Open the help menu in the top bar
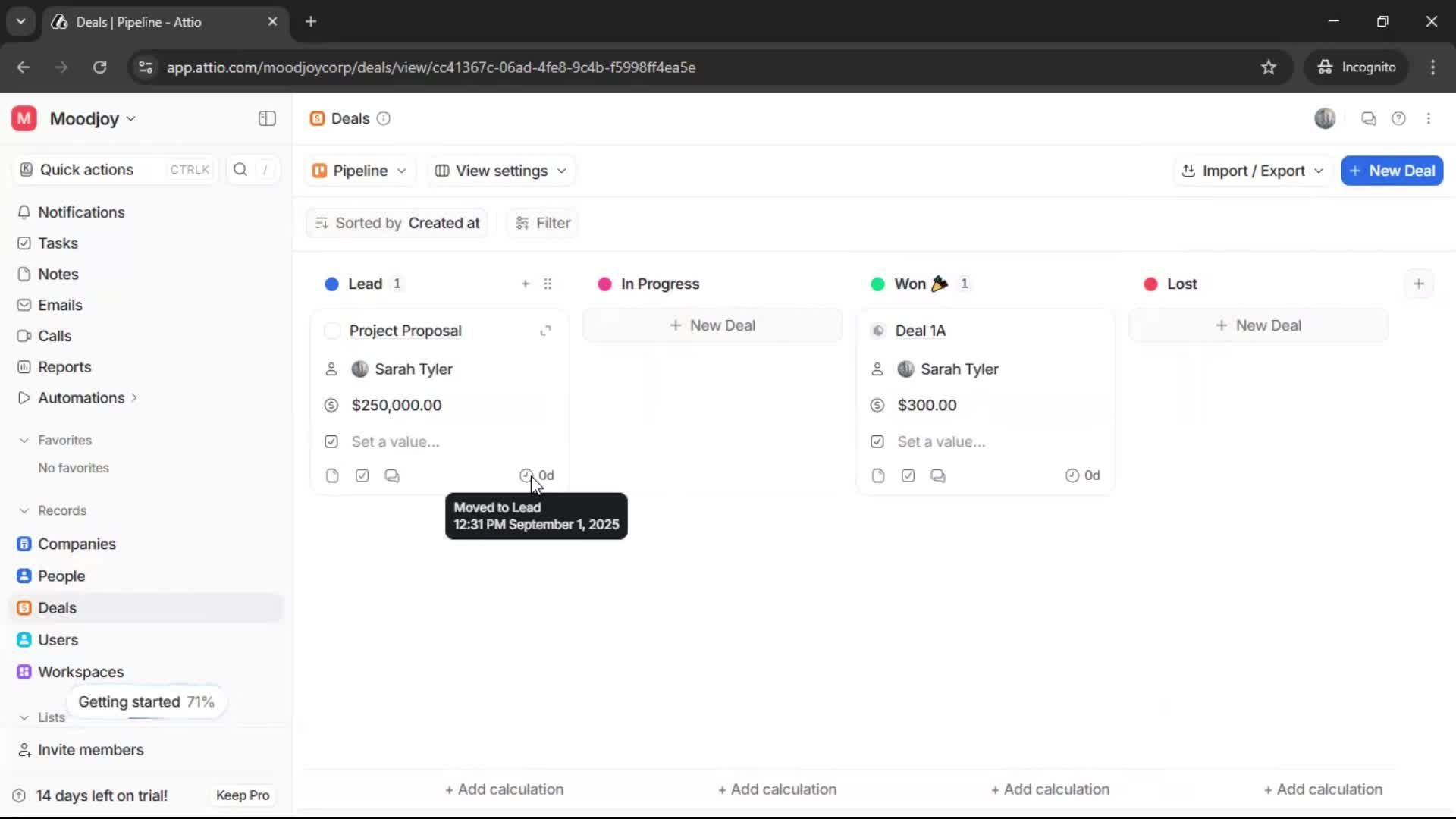 pyautogui.click(x=1399, y=118)
